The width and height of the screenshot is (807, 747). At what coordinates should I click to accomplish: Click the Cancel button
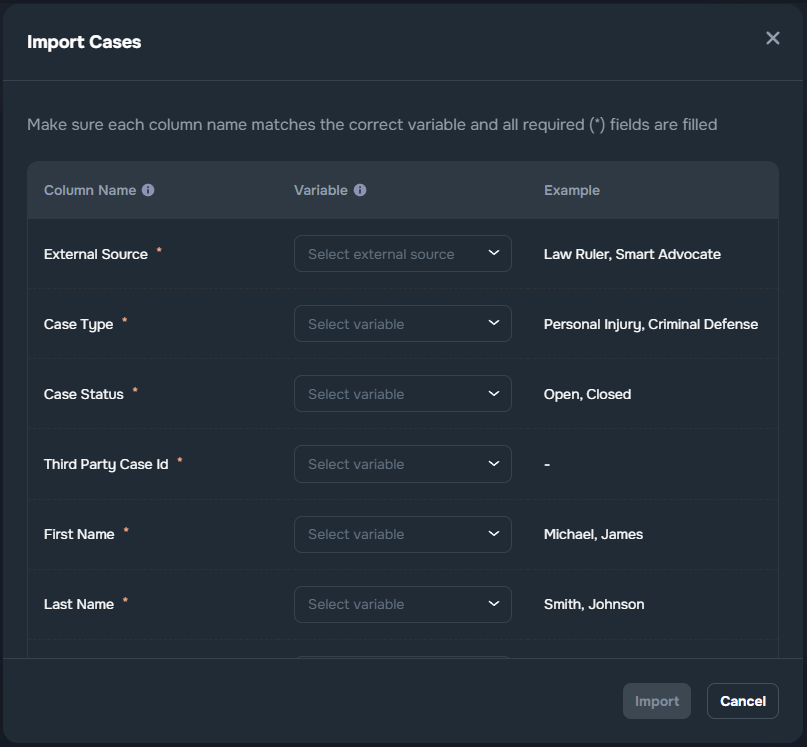[x=742, y=700]
